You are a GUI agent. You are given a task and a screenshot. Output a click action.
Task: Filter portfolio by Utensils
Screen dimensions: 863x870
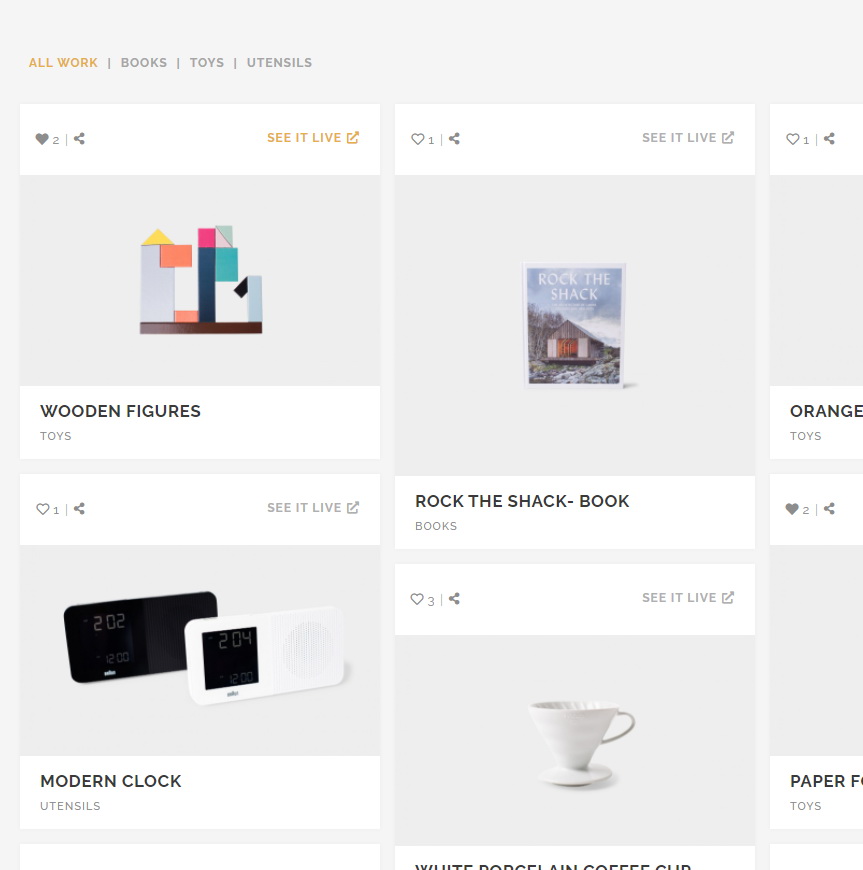point(279,63)
